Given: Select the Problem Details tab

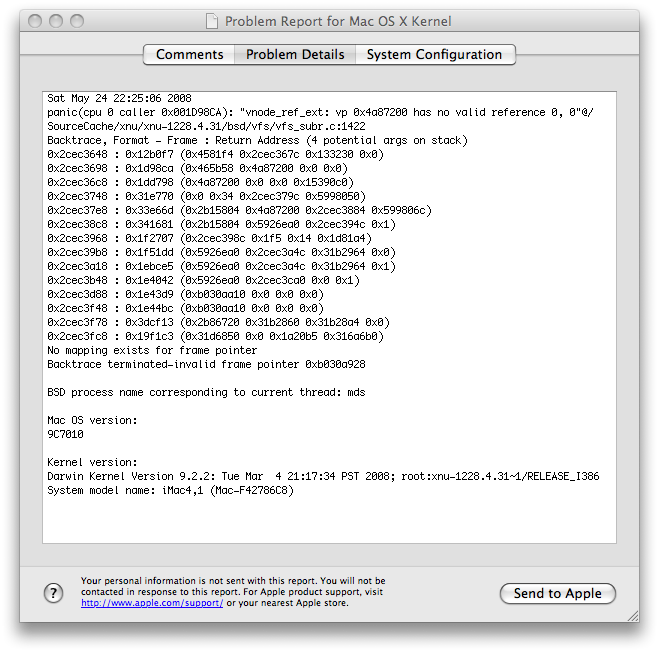Looking at the screenshot, I should (x=295, y=55).
